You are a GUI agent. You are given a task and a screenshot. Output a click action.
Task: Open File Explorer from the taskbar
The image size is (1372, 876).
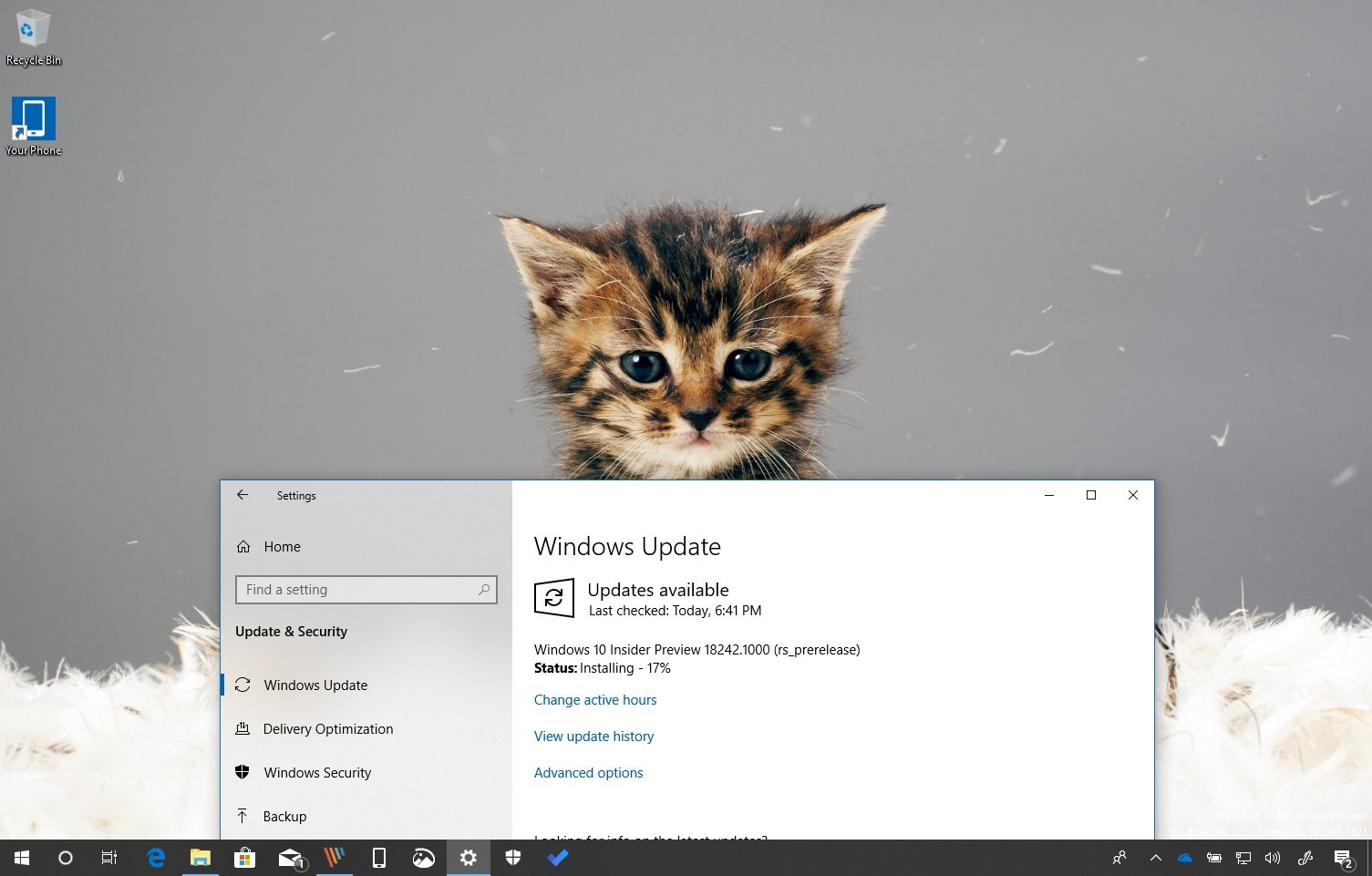pos(200,858)
